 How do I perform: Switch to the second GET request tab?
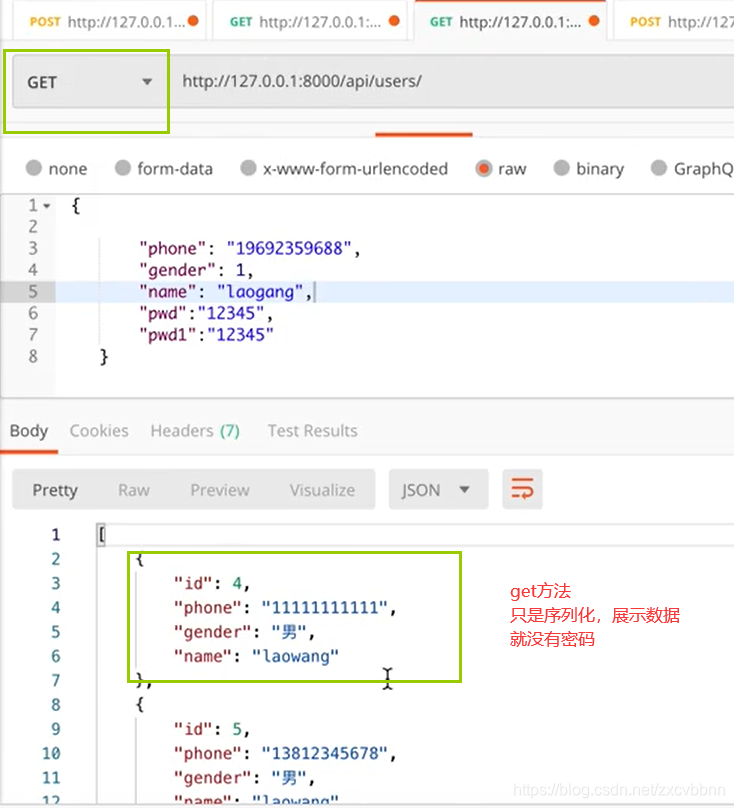click(x=309, y=21)
